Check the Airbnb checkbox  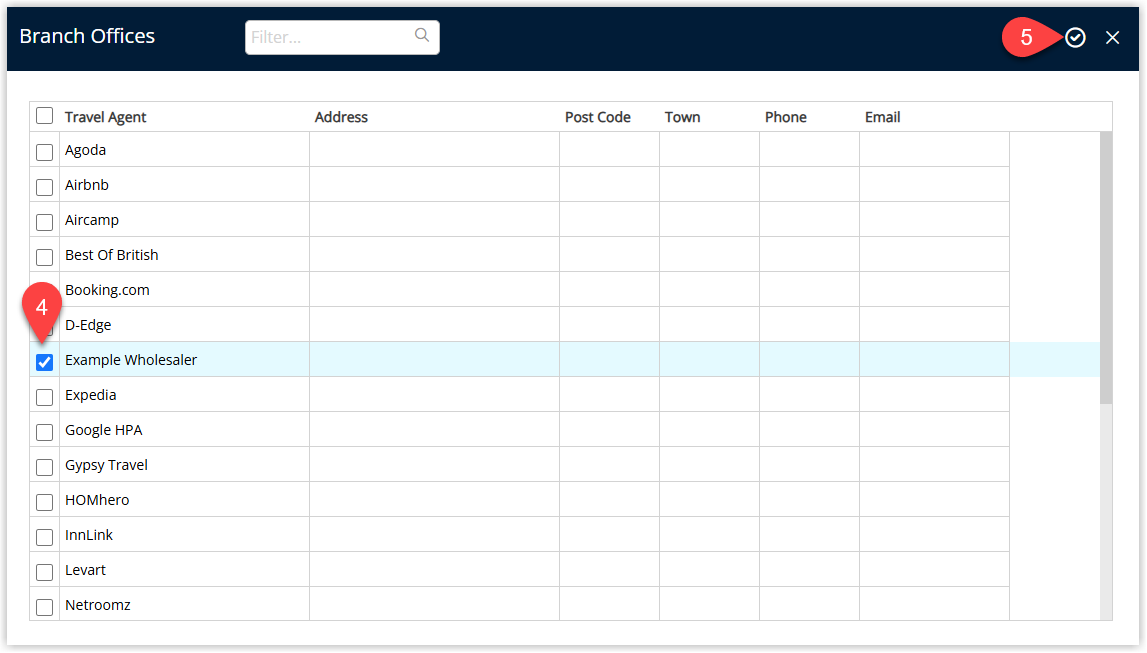pyautogui.click(x=45, y=187)
